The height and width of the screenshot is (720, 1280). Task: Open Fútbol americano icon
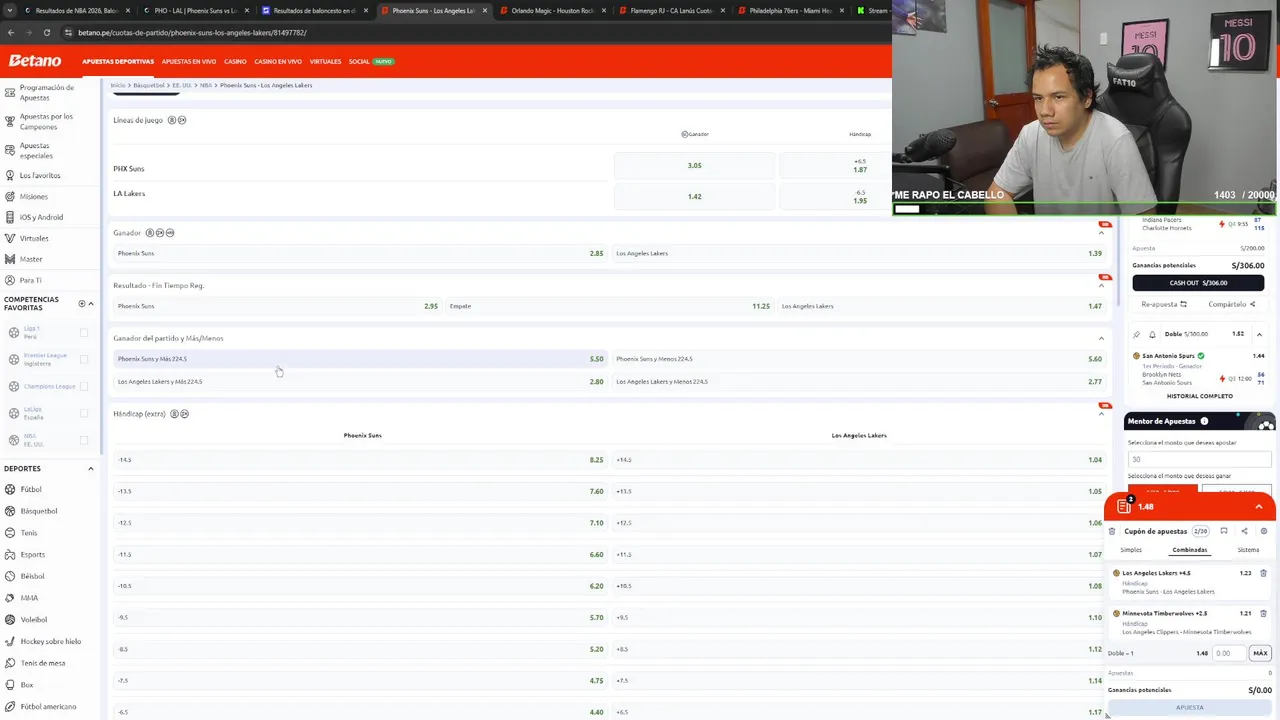(10, 706)
